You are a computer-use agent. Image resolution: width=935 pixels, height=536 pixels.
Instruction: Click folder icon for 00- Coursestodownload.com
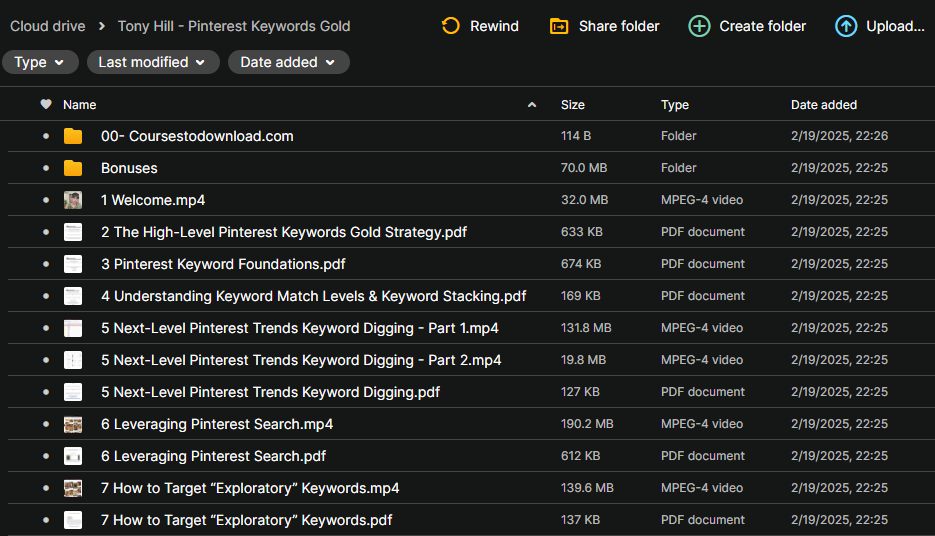point(73,136)
